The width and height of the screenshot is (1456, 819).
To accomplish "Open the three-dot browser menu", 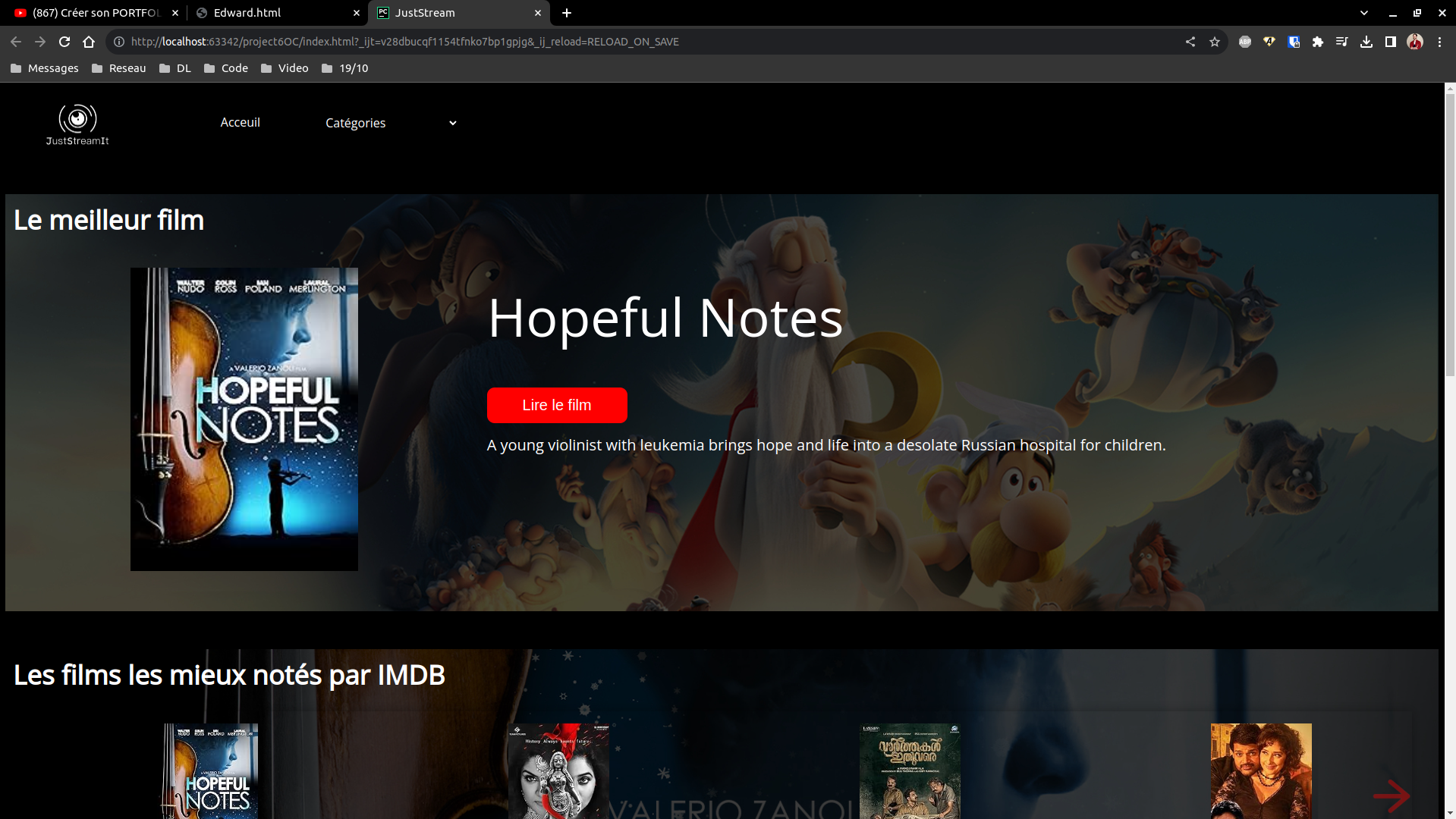I will click(x=1439, y=42).
